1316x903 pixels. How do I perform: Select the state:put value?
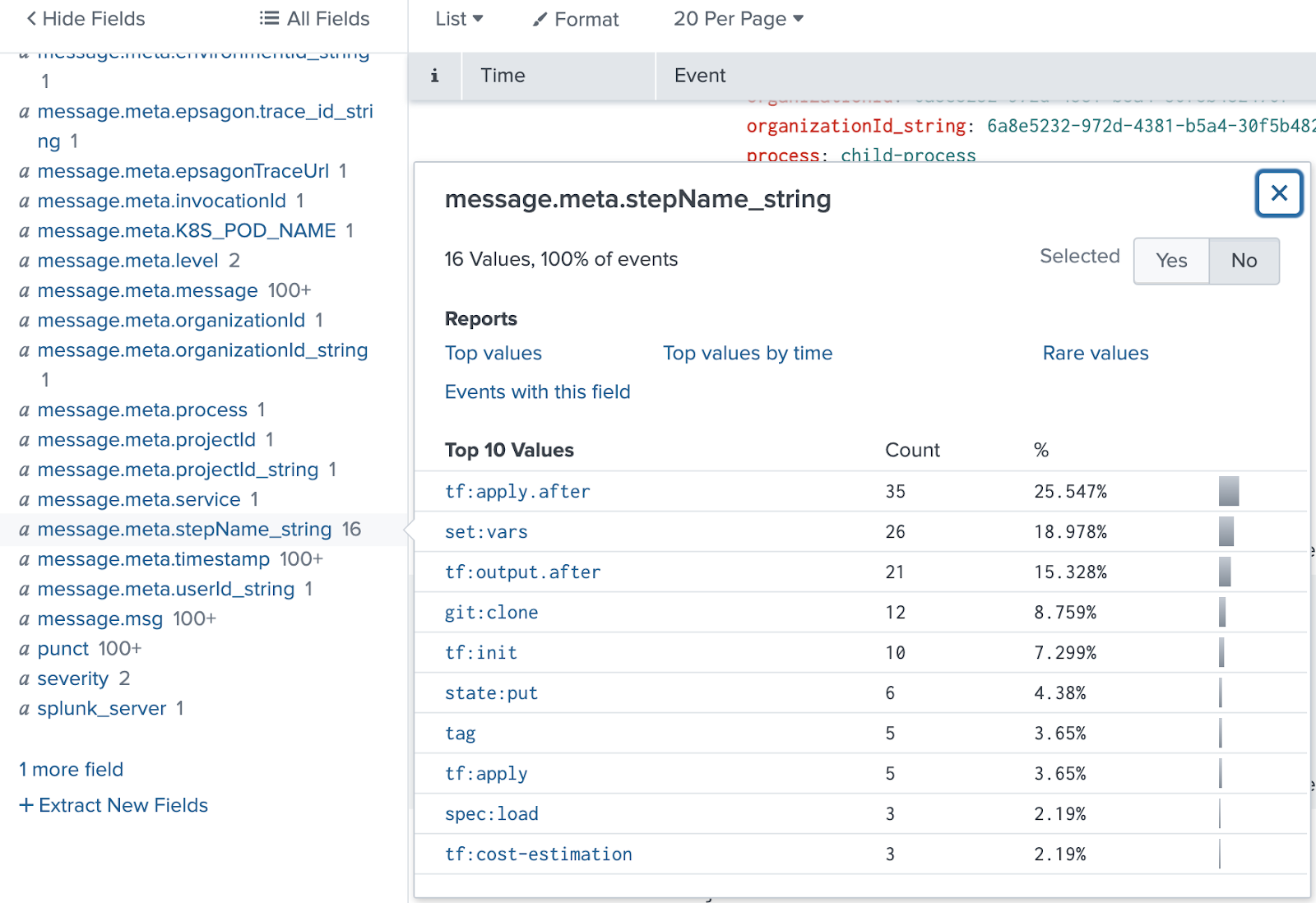491,693
